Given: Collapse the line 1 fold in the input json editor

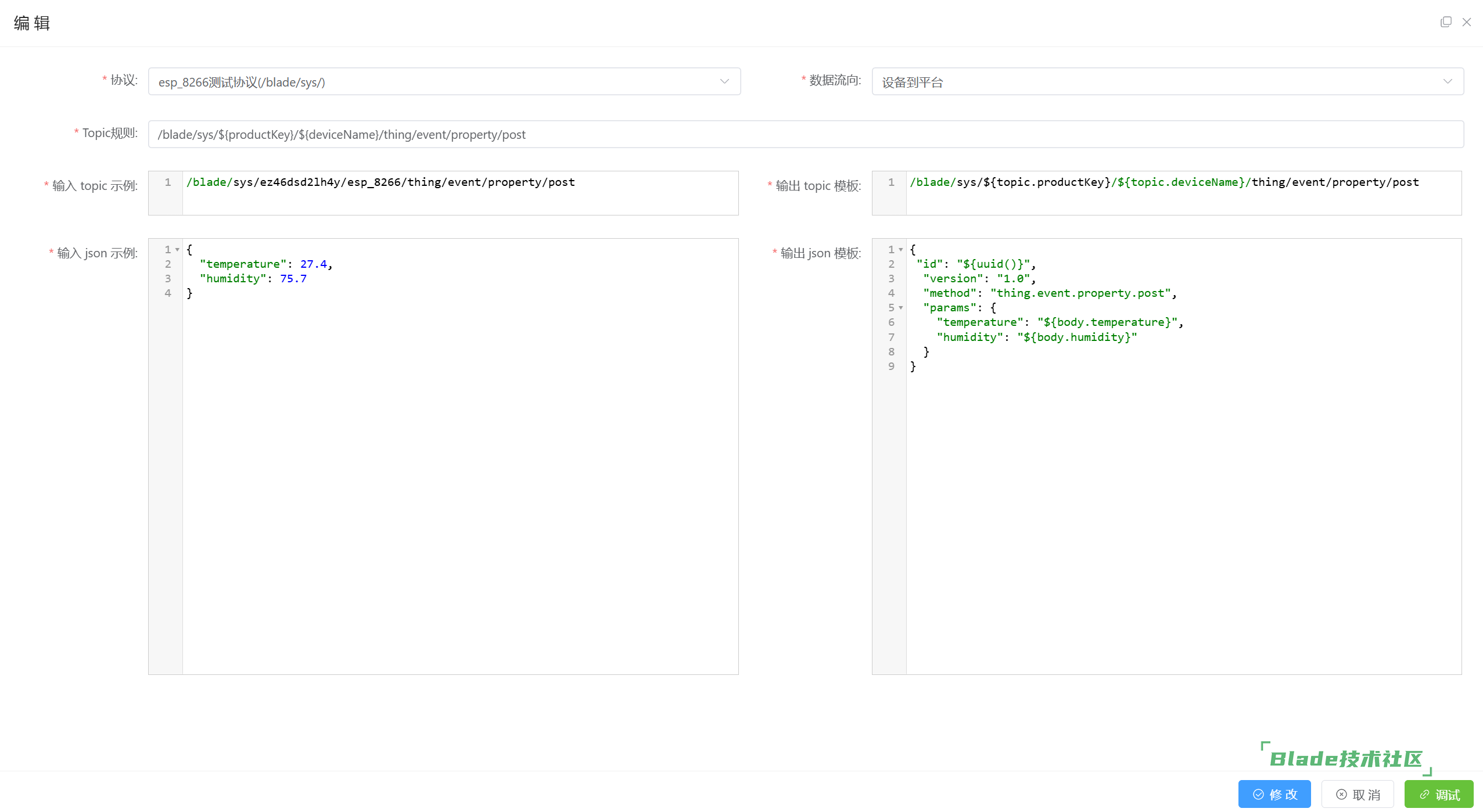Looking at the screenshot, I should (177, 250).
